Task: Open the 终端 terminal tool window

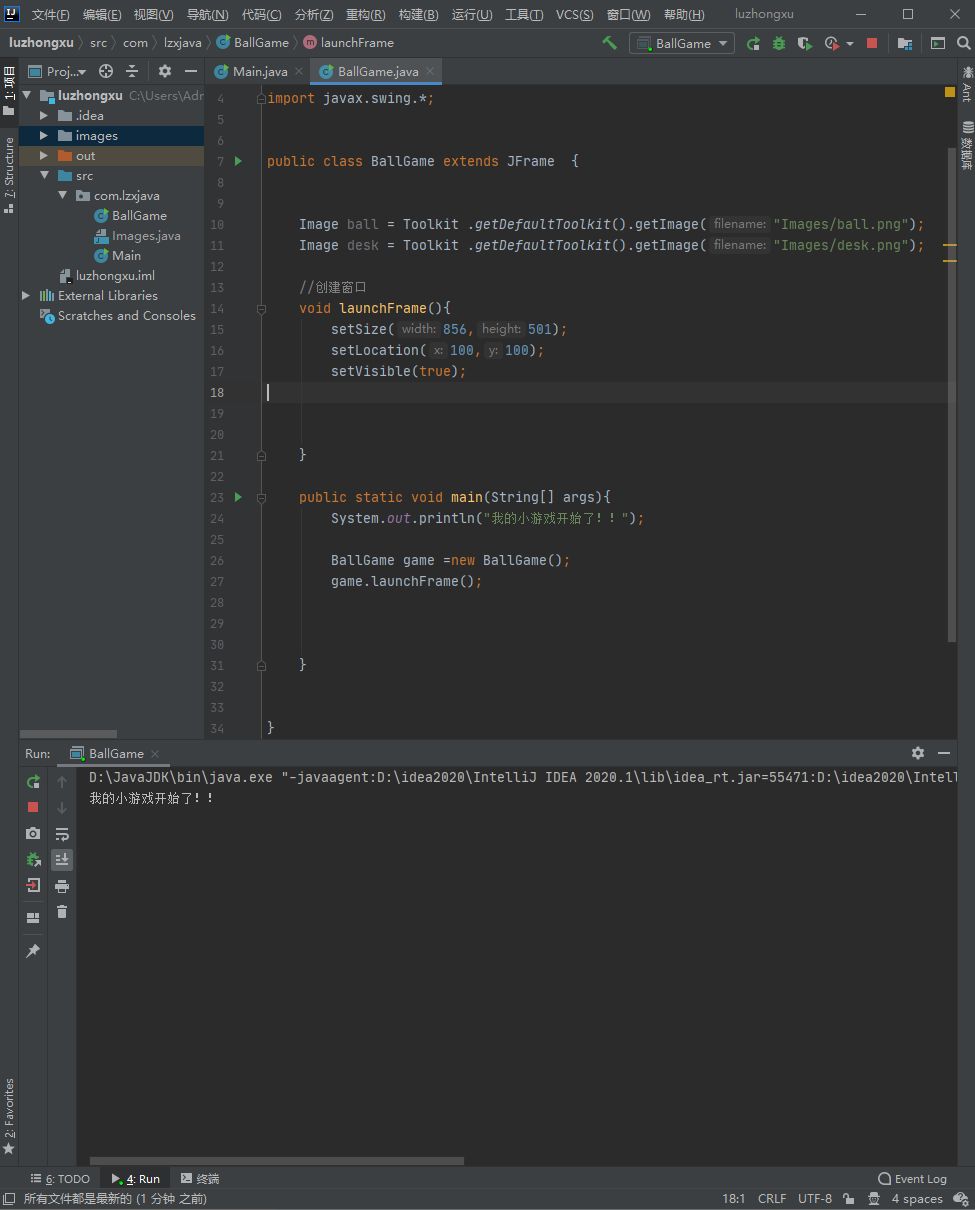Action: click(x=199, y=1179)
